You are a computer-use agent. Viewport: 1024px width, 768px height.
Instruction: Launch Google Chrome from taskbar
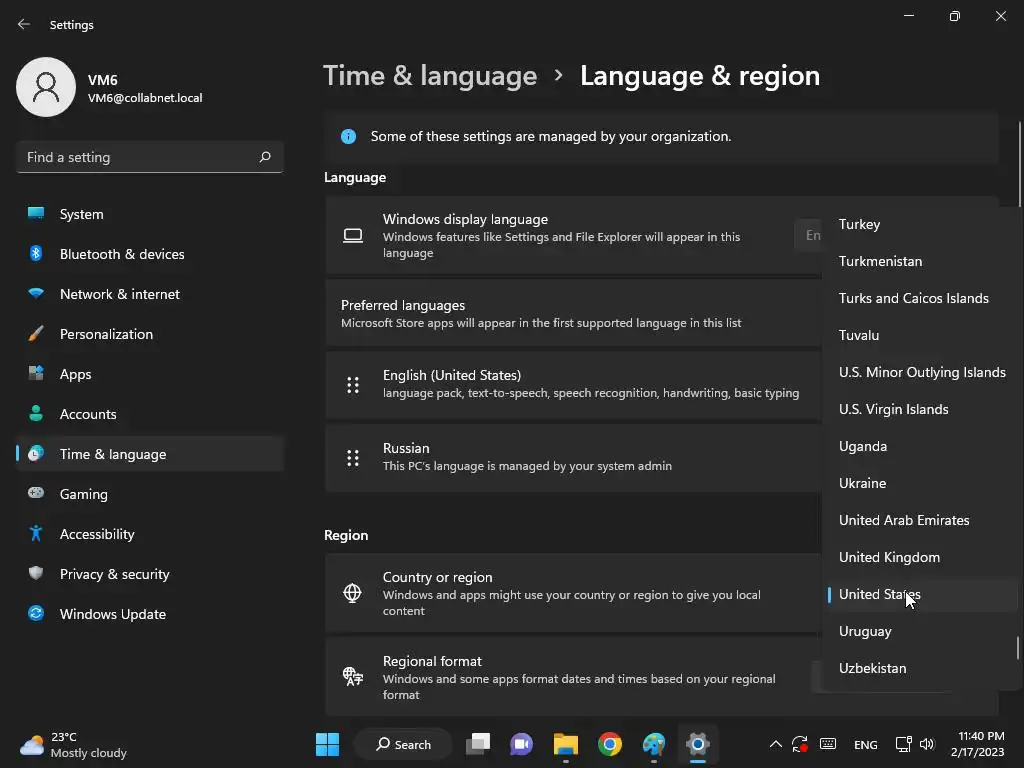610,744
